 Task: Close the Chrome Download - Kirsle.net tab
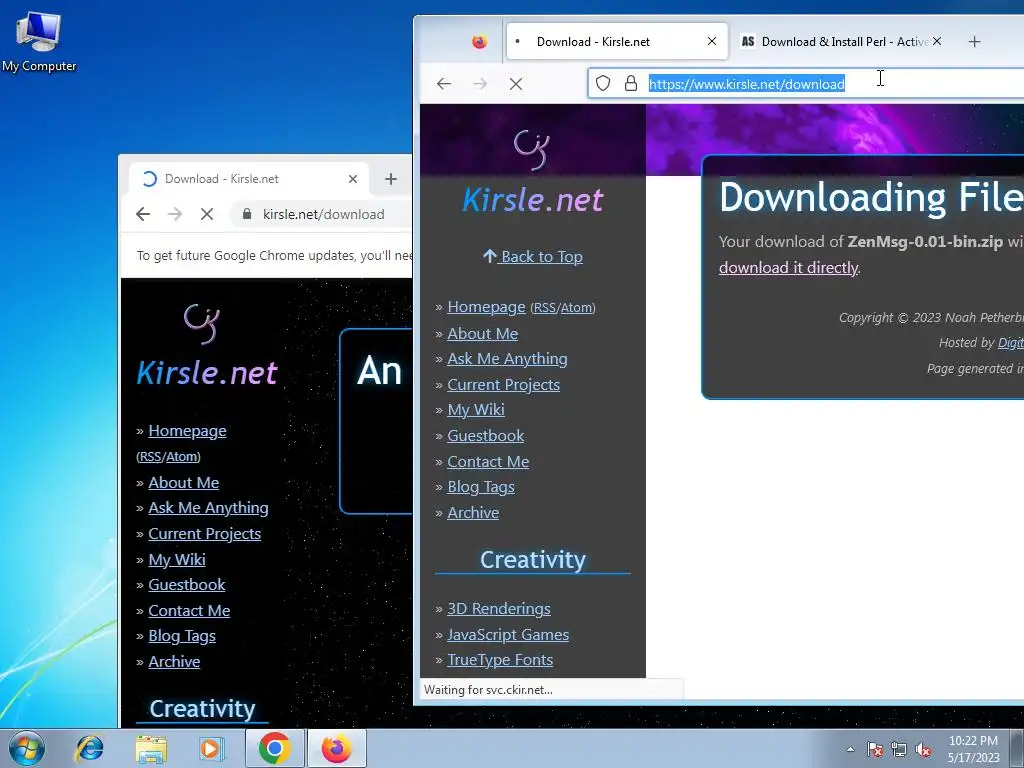point(353,179)
